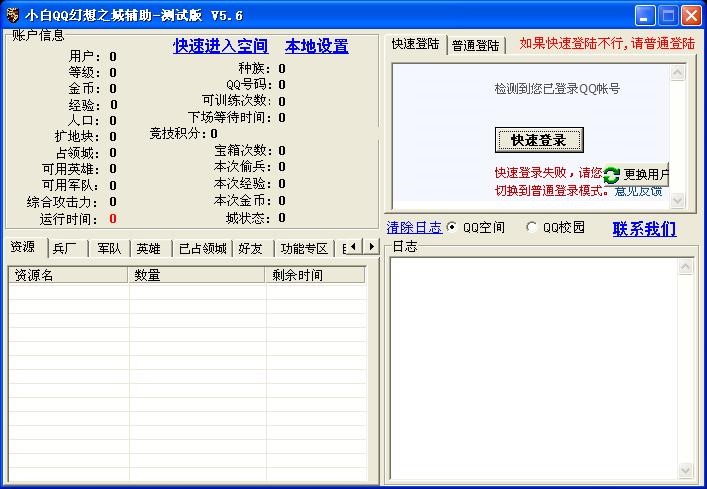The height and width of the screenshot is (489, 707).
Task: Click the QQ号码 label
Action: [x=249, y=85]
